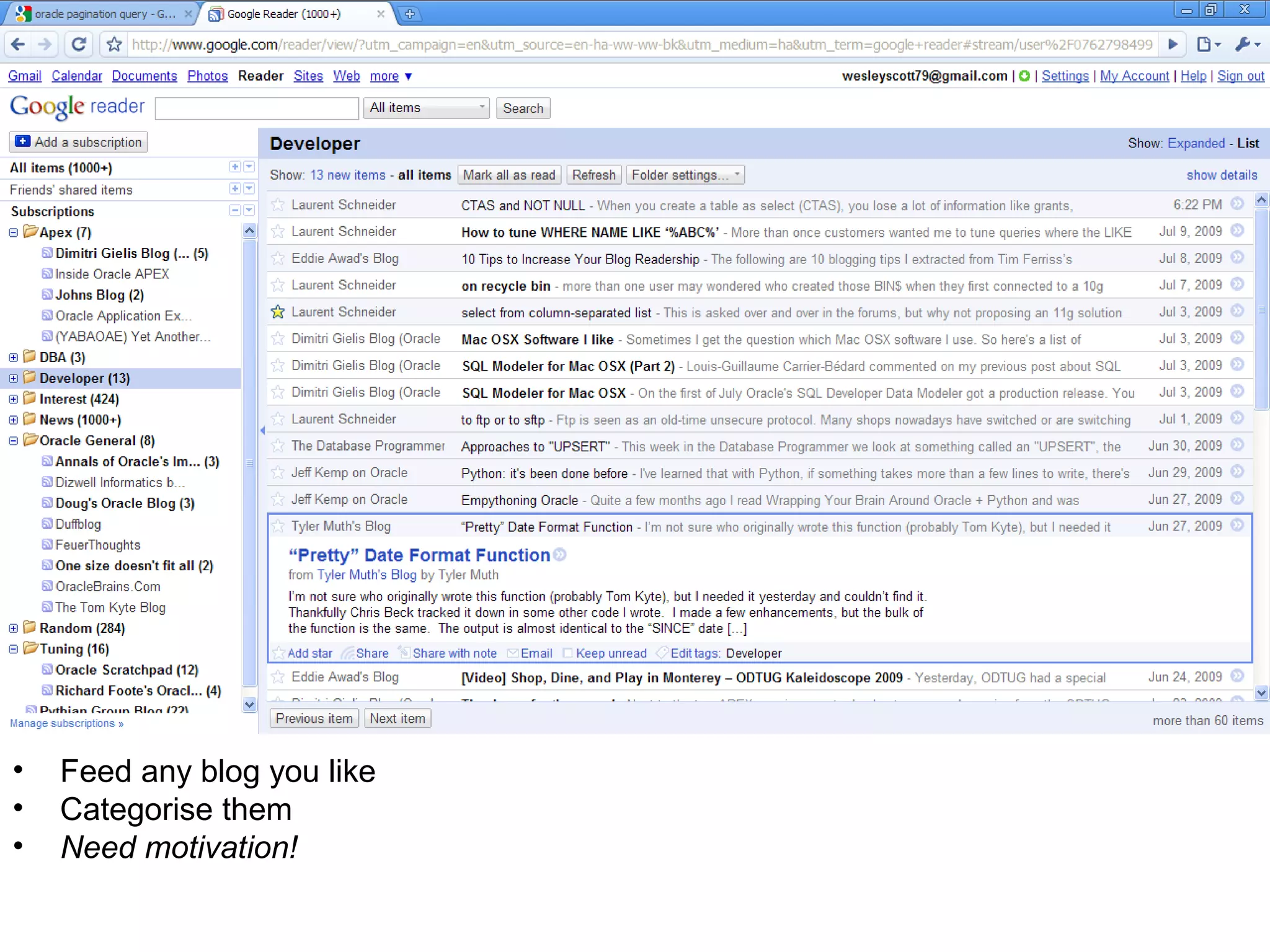Click Edit tags in the item footer
1270x952 pixels.
[689, 653]
